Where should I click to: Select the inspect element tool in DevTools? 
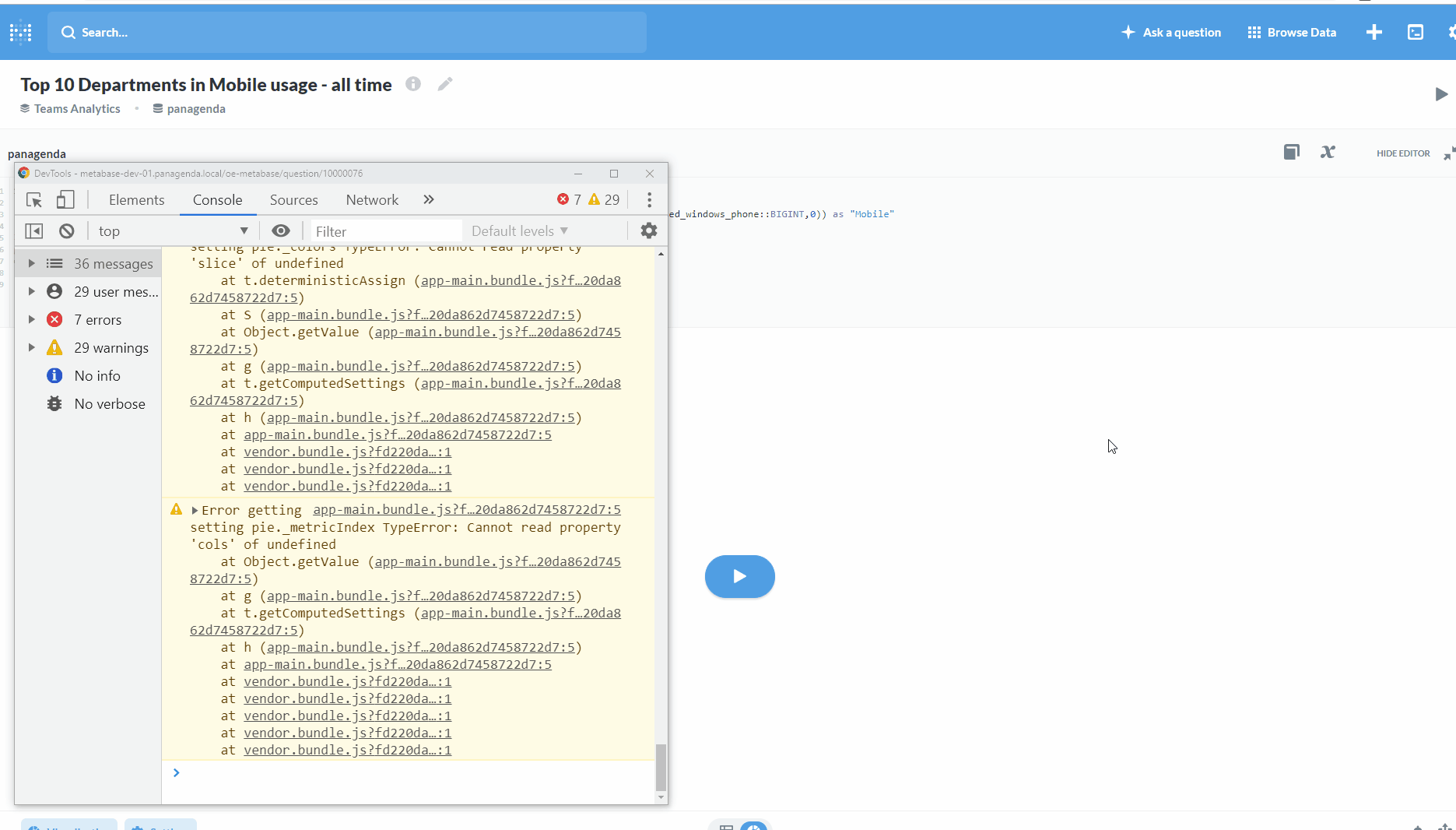[x=33, y=199]
